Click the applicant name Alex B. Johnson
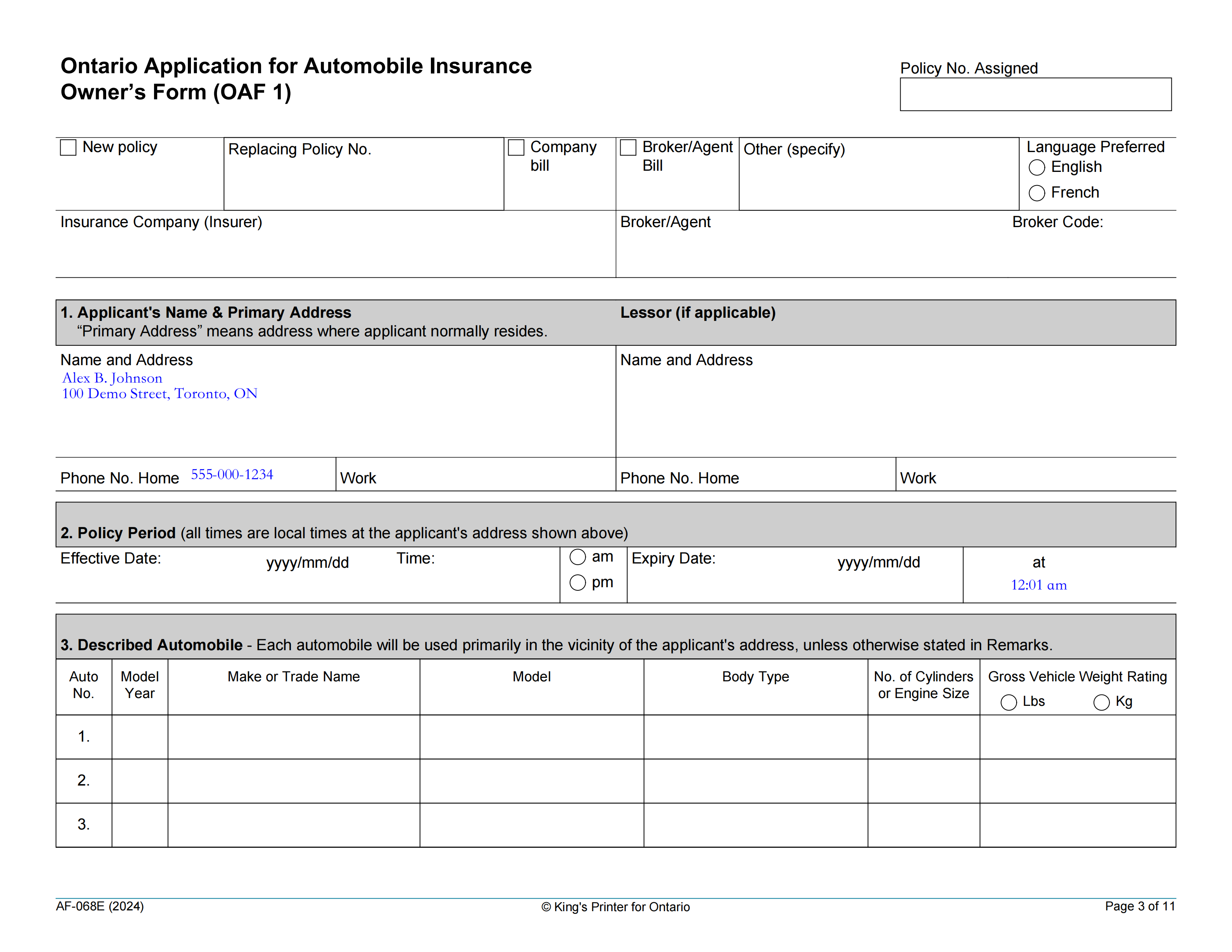The width and height of the screenshot is (1232, 952). 112,378
